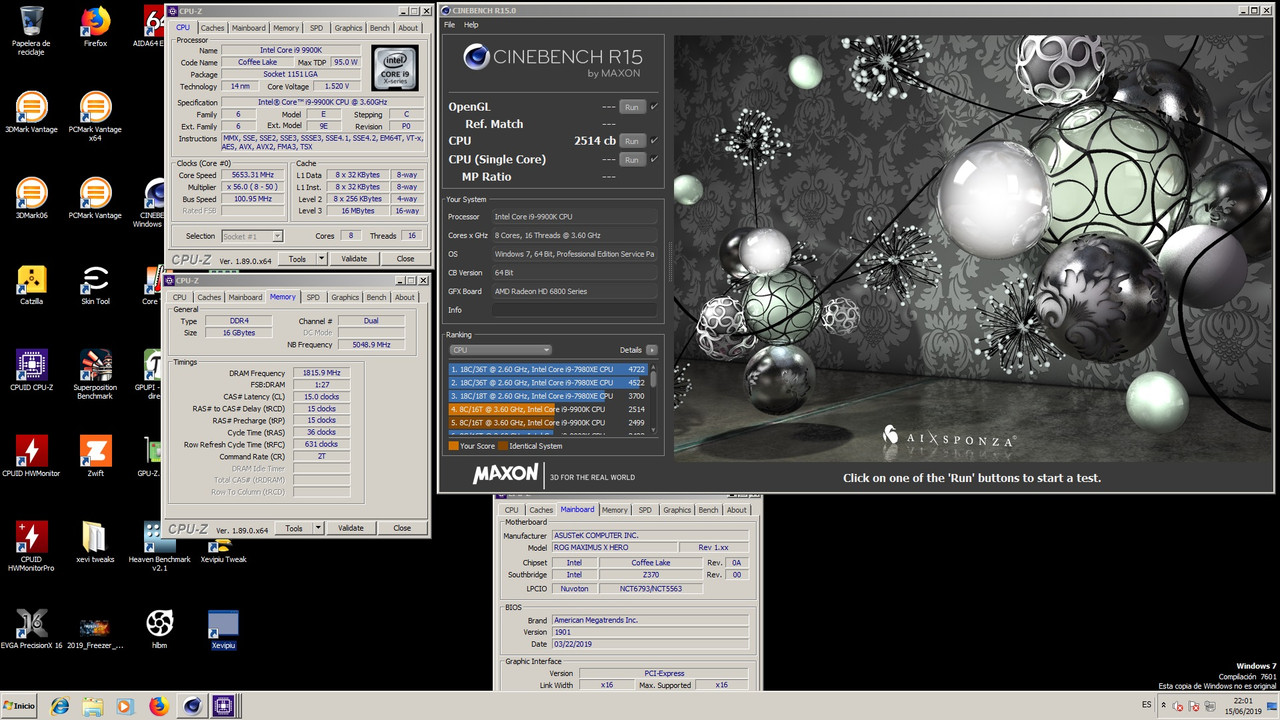Open the Help menu in Cinebench
Image resolution: width=1280 pixels, height=720 pixels.
[x=471, y=25]
